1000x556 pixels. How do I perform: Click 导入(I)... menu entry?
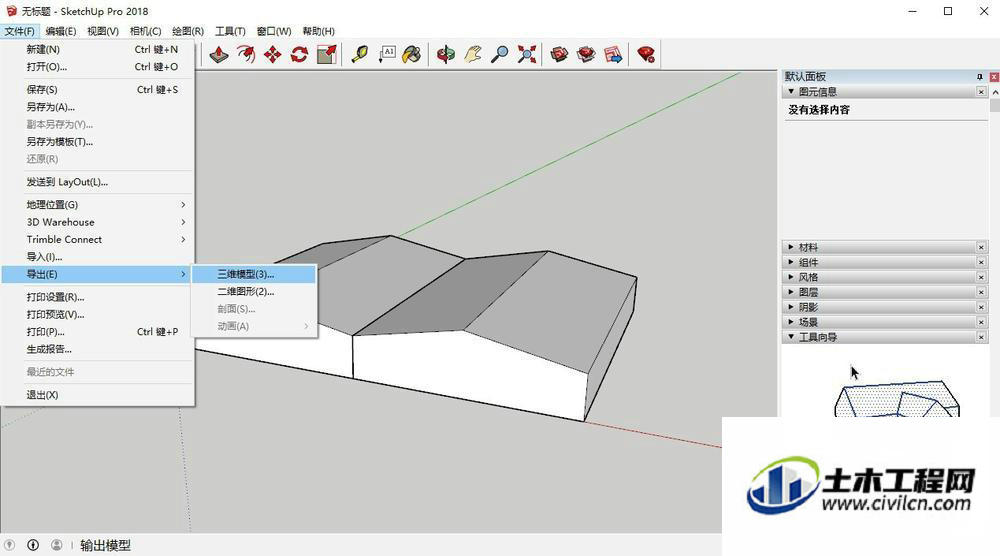tap(97, 256)
